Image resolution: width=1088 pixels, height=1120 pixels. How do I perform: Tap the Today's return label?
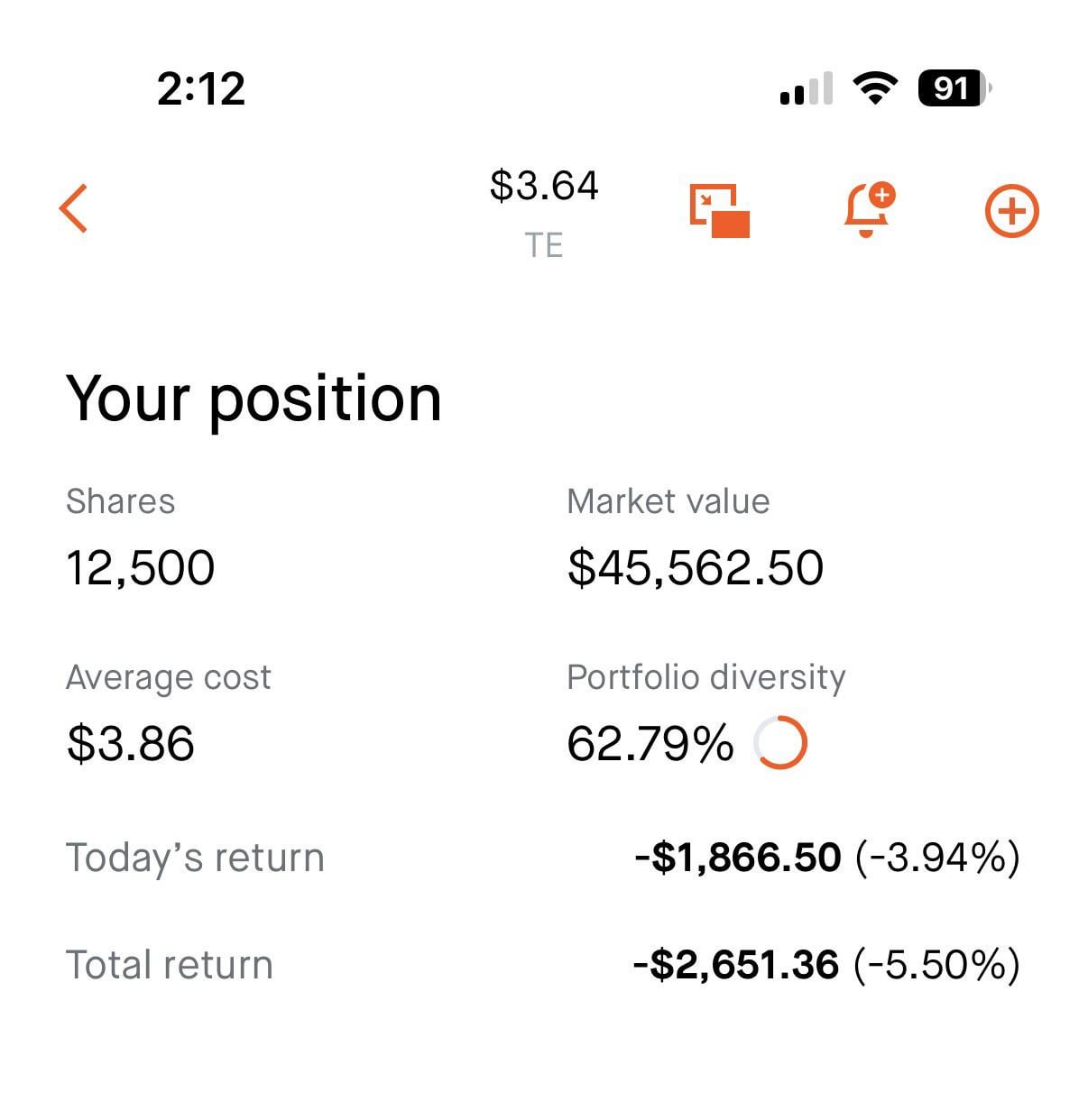click(195, 858)
